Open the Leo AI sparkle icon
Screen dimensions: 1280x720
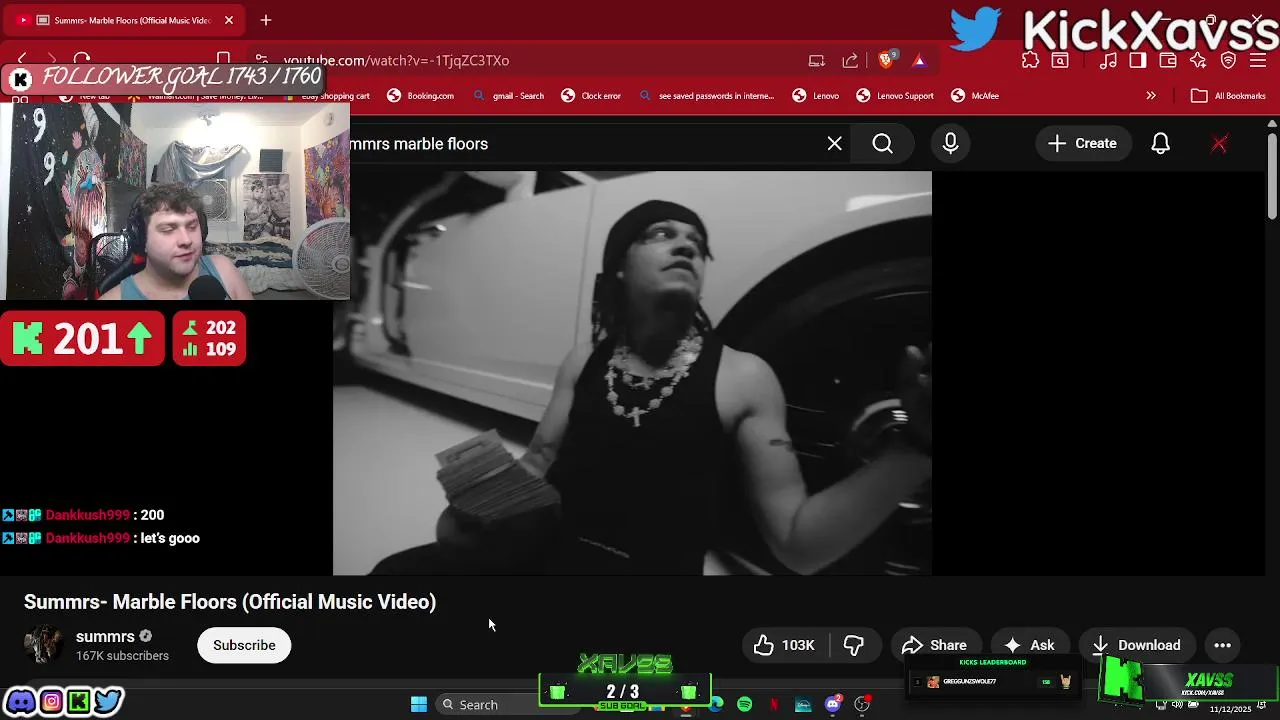pyautogui.click(x=1198, y=60)
